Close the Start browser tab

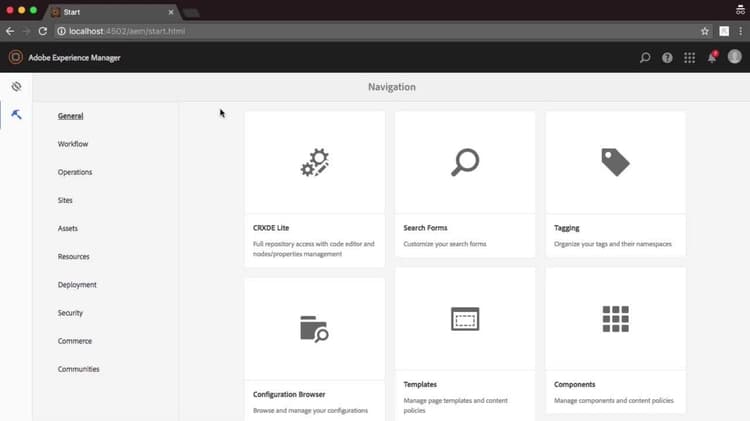click(171, 12)
